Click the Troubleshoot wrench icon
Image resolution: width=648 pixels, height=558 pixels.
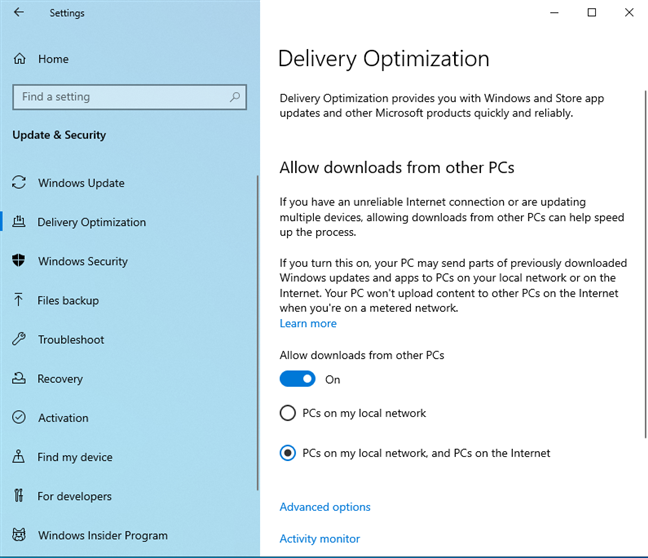point(19,339)
